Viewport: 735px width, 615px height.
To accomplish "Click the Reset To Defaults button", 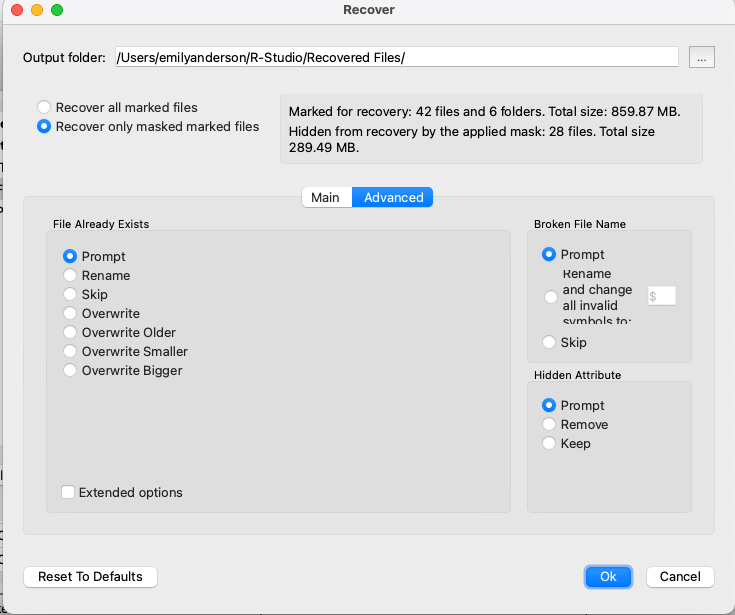I will (90, 577).
